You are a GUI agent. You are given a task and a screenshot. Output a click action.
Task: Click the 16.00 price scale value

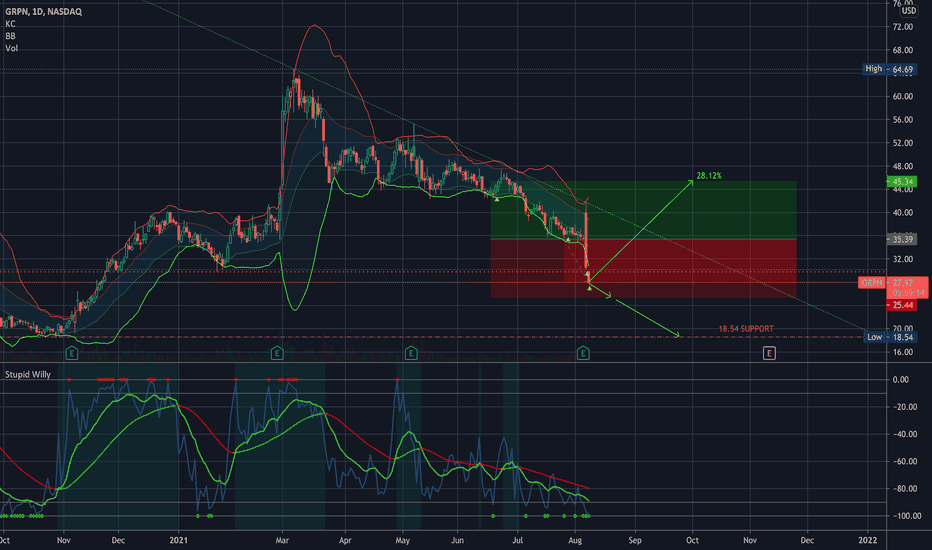coord(902,352)
